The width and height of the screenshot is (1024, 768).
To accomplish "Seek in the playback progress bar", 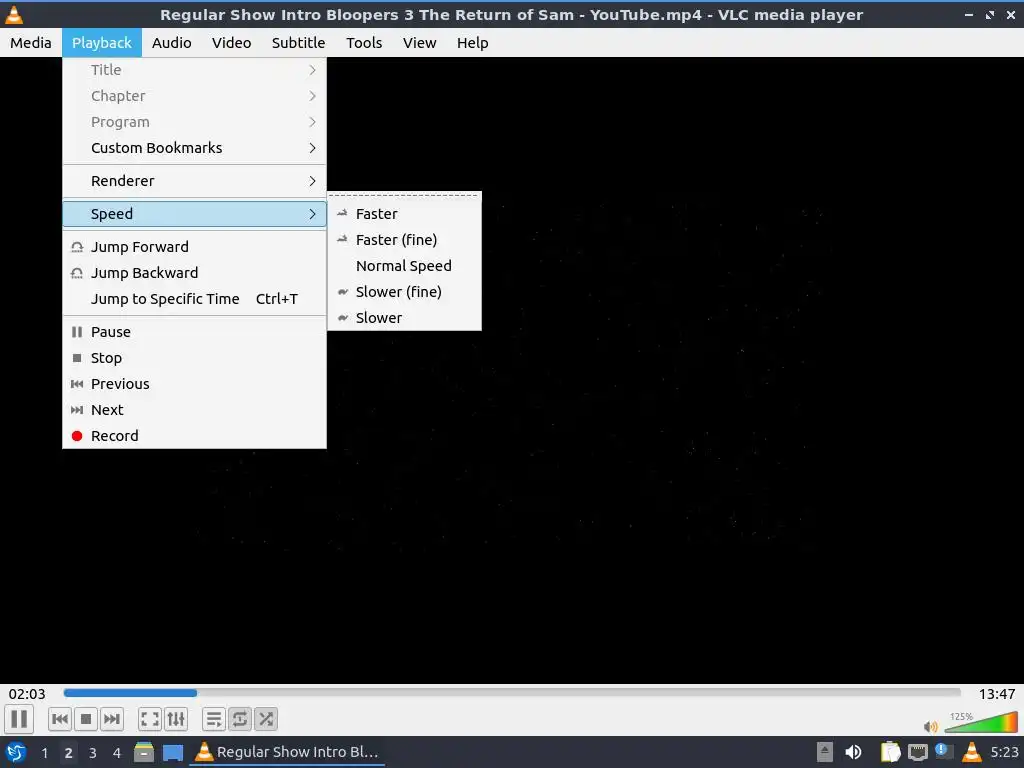I will tap(512, 693).
